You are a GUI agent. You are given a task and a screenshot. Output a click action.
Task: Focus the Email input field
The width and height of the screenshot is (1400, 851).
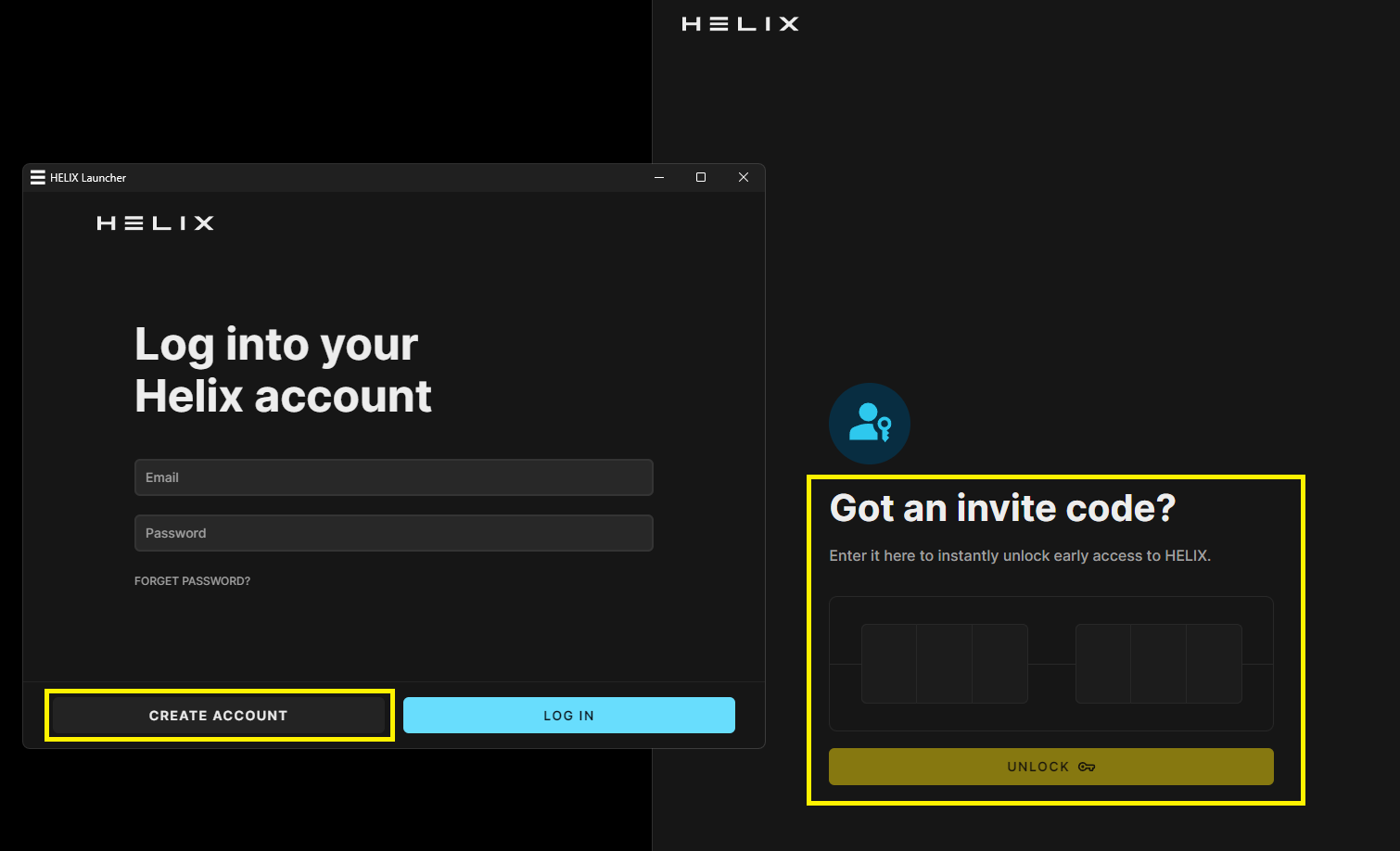[x=393, y=477]
